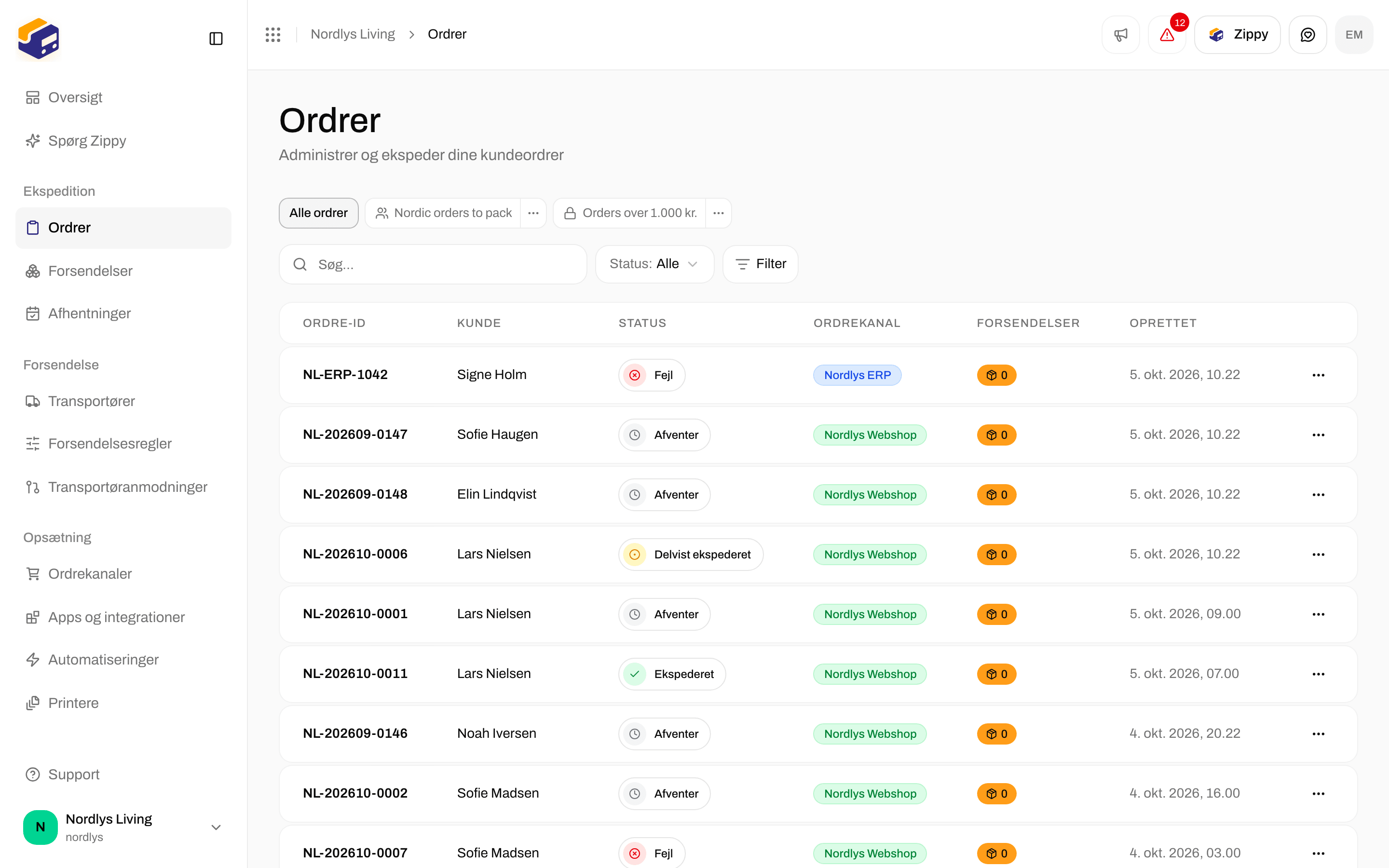The image size is (1389, 868).
Task: Open row actions for NL-202610-0006
Action: (x=1319, y=555)
